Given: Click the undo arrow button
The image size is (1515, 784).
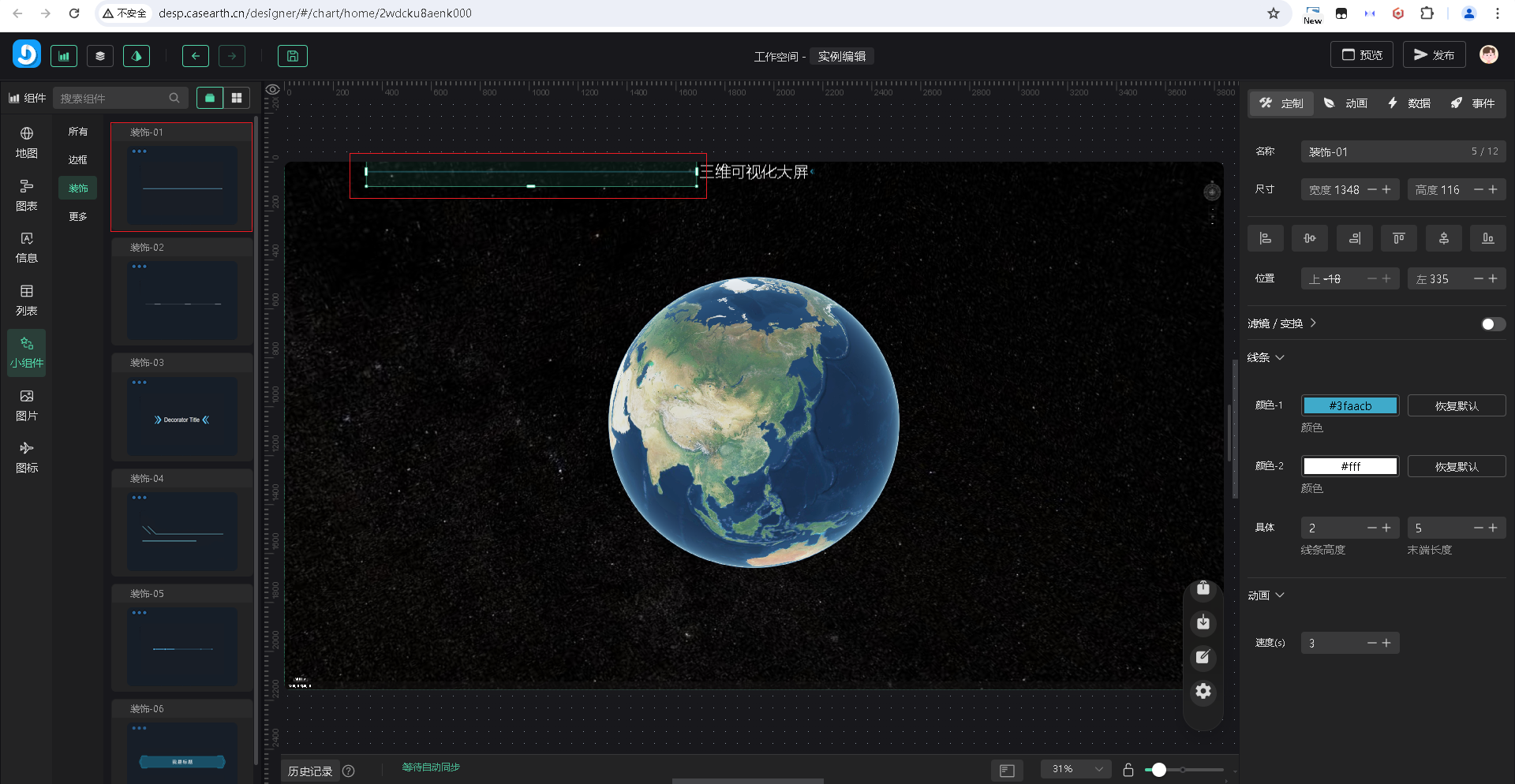Looking at the screenshot, I should click(x=195, y=56).
